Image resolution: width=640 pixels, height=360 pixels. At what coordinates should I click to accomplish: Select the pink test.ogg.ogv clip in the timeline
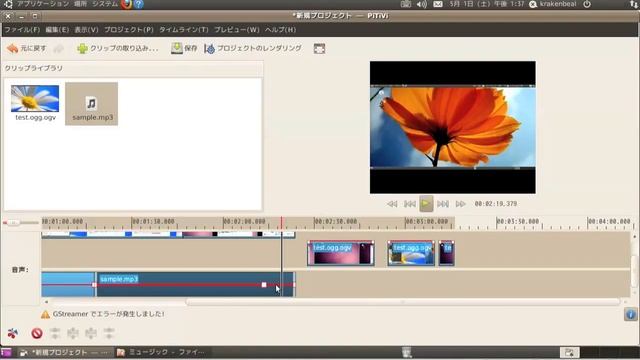tap(341, 253)
